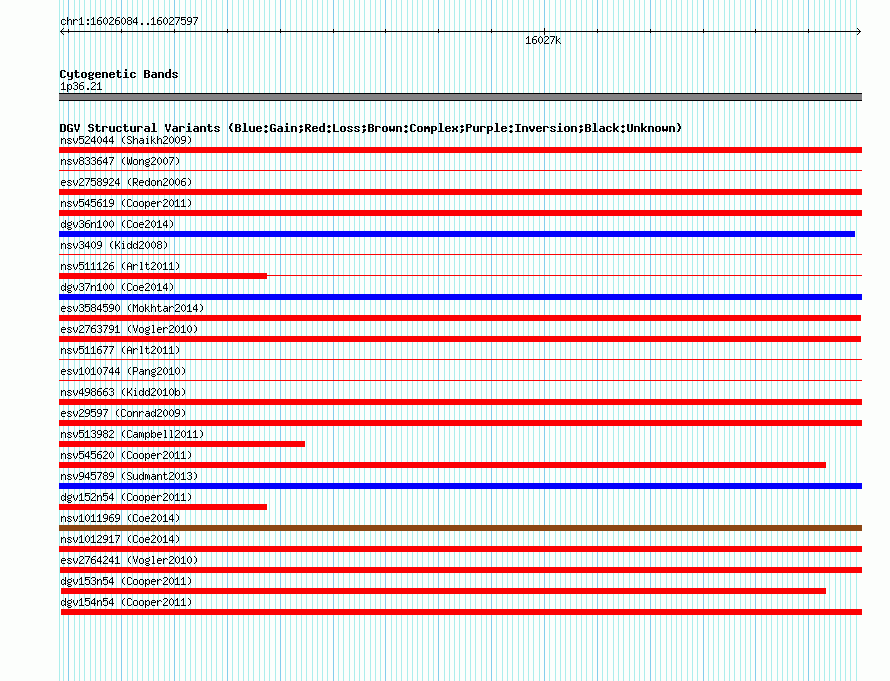The height and width of the screenshot is (681, 890).
Task: Click the 1p36.21 band label
Action: (x=81, y=86)
